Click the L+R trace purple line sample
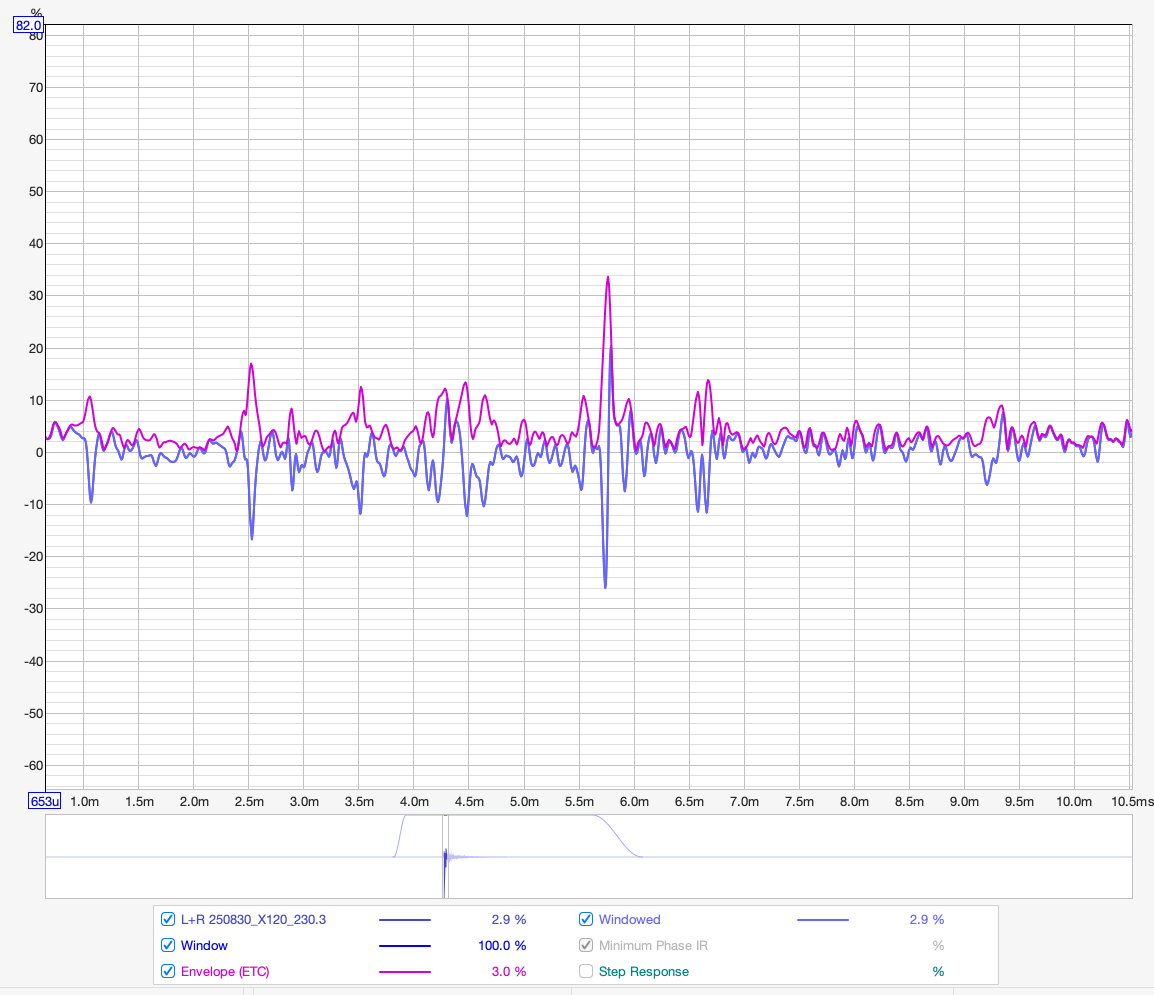 404,919
